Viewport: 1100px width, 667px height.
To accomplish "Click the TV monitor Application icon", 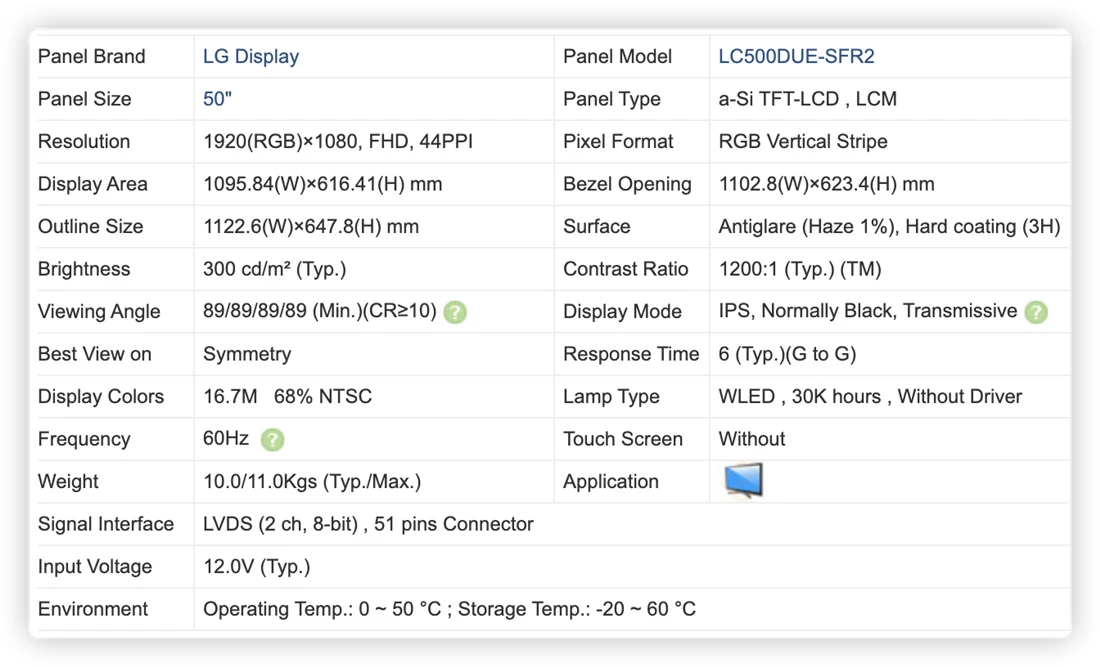I will [x=744, y=480].
